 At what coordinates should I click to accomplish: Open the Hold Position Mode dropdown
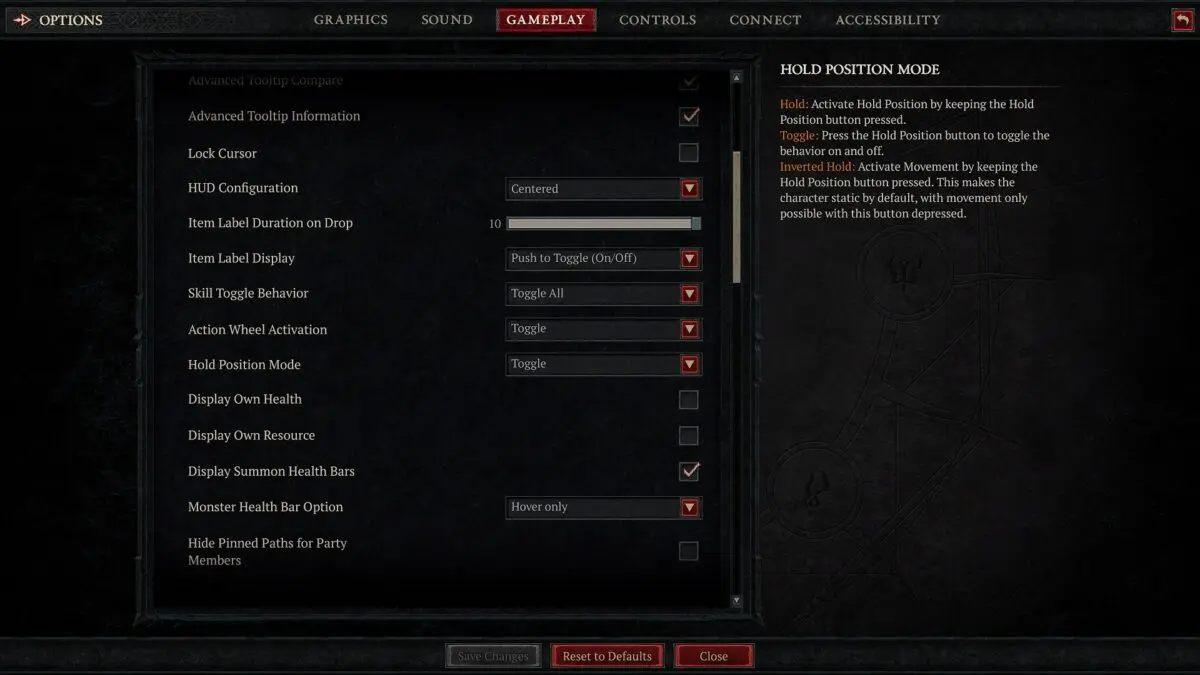coord(689,364)
